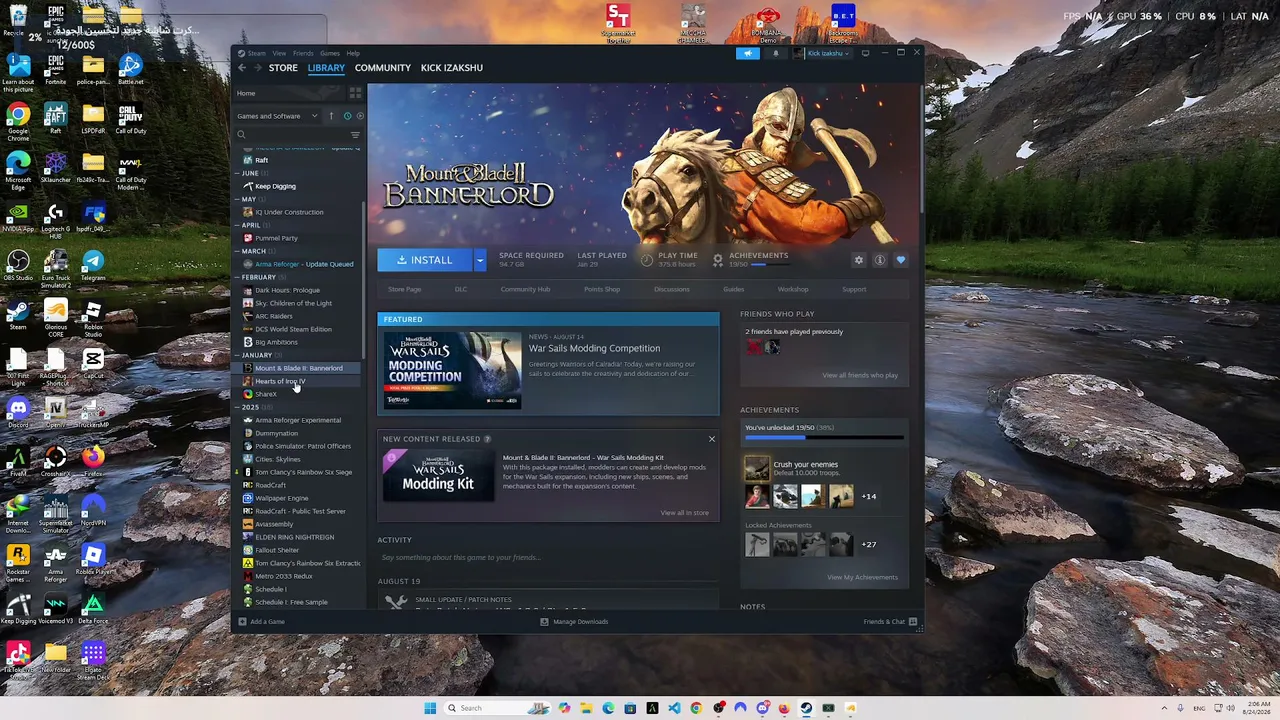1280x720 pixels.
Task: Switch library to grid view icon
Action: (x=355, y=93)
